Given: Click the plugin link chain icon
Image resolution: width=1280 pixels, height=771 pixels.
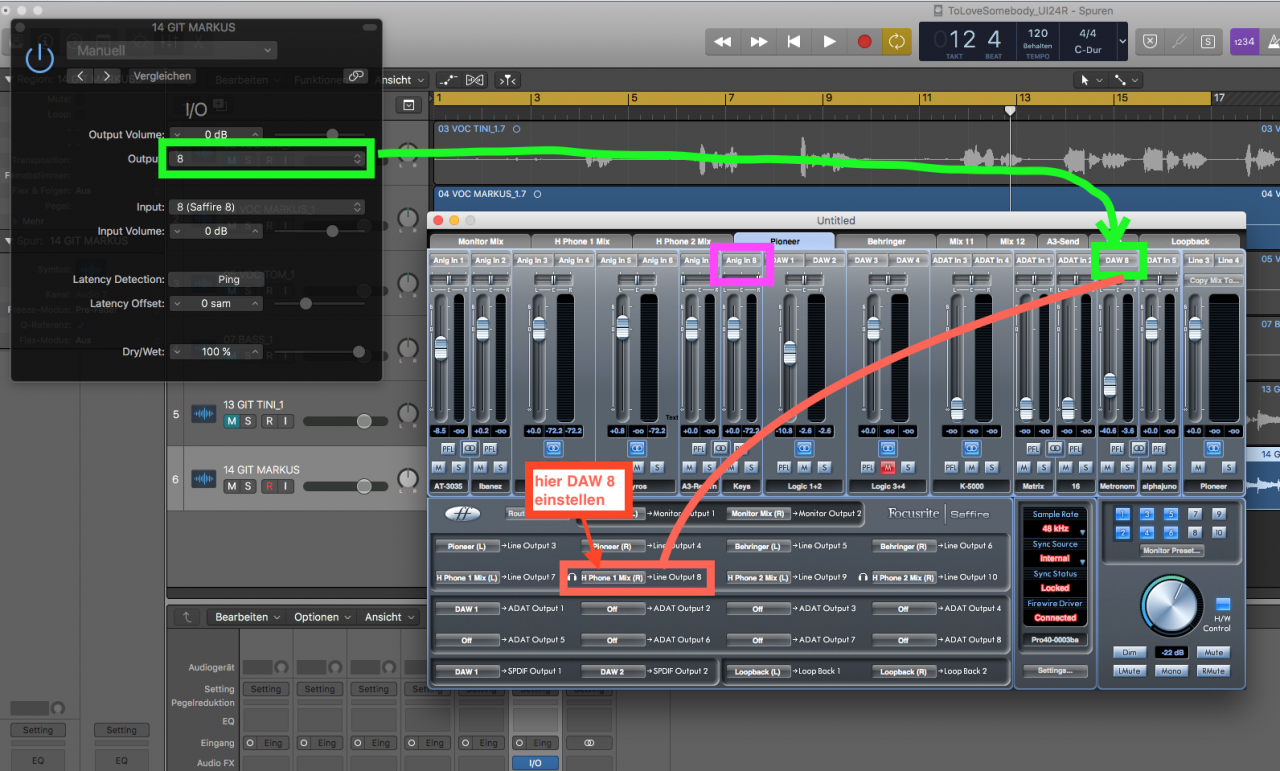Looking at the screenshot, I should tap(355, 76).
